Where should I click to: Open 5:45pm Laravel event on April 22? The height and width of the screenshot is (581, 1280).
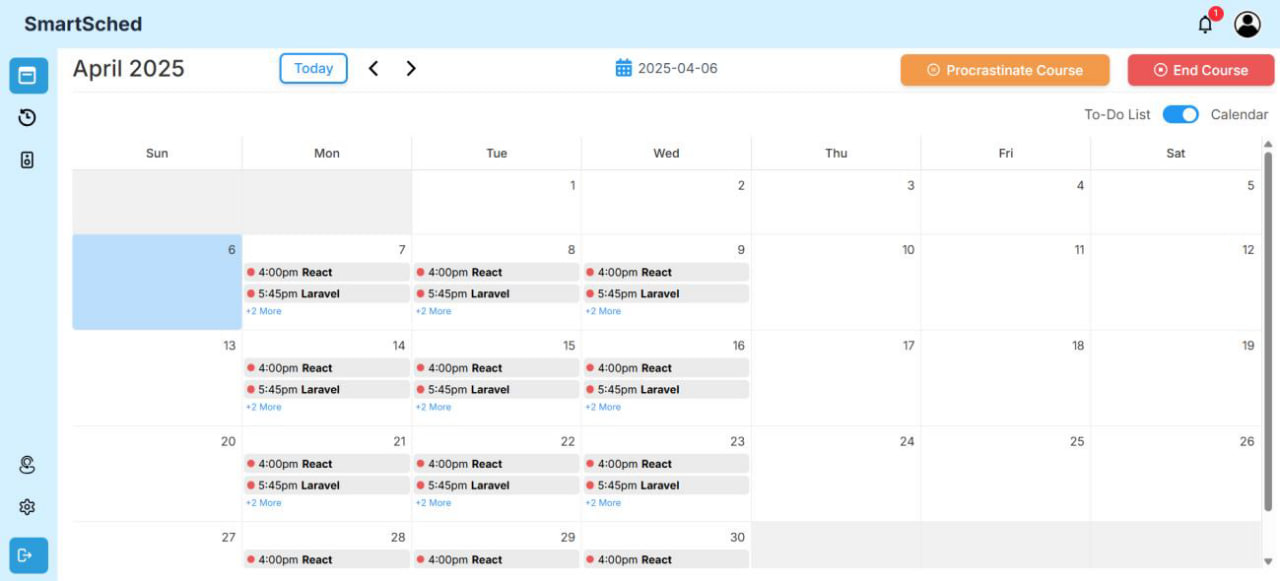497,486
